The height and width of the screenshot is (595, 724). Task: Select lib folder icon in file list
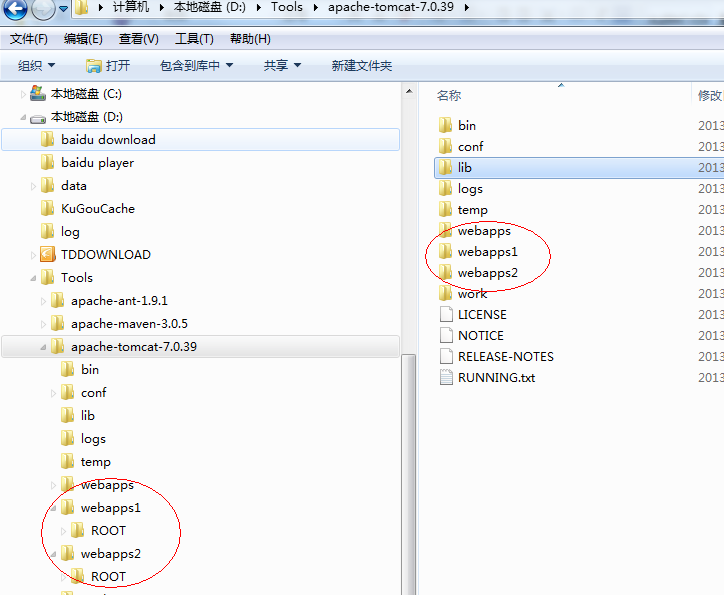tap(446, 167)
